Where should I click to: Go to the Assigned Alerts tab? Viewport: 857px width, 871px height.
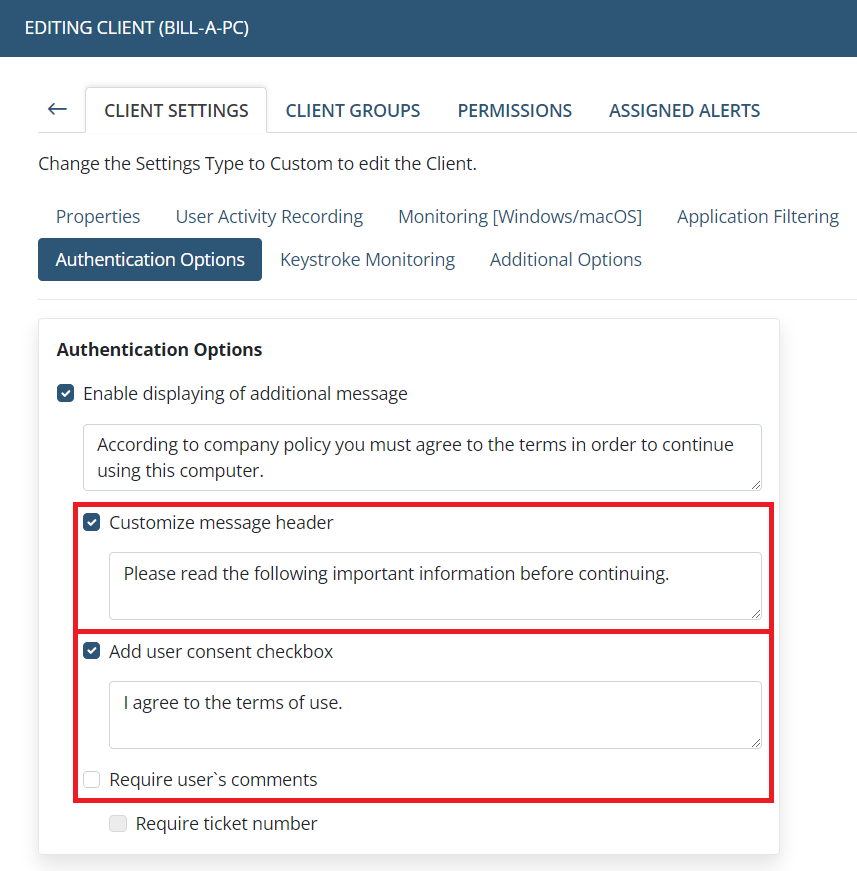click(x=685, y=111)
